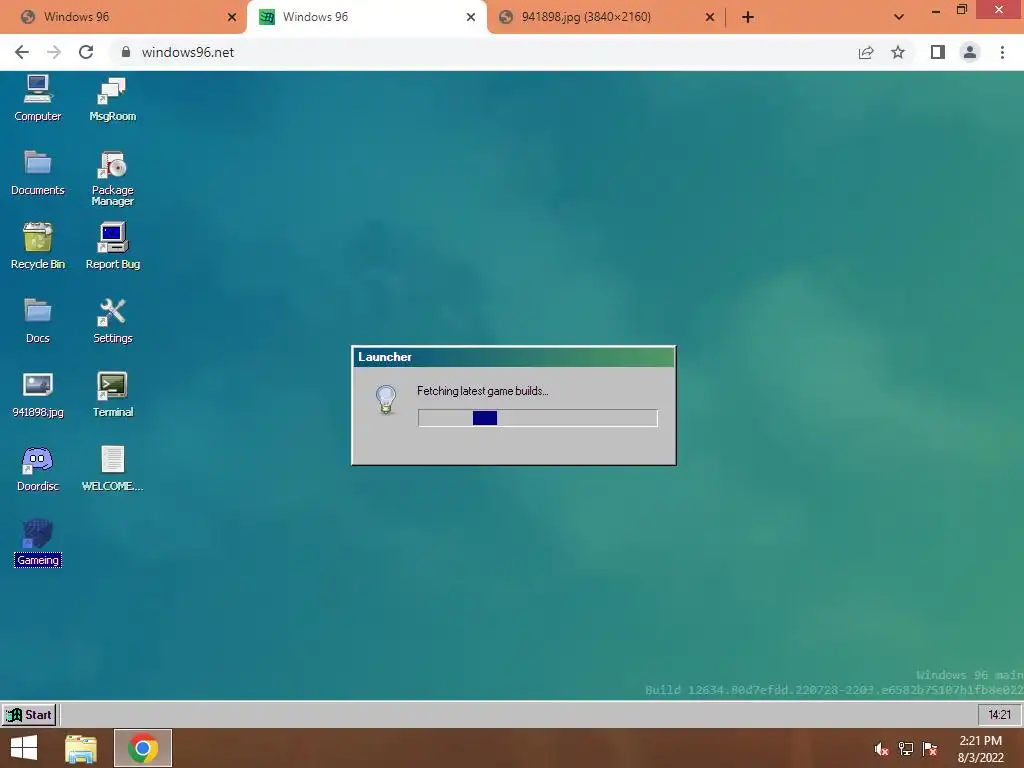Viewport: 1024px width, 768px height.
Task: Open the Chrome three-dot menu
Action: (x=1002, y=52)
